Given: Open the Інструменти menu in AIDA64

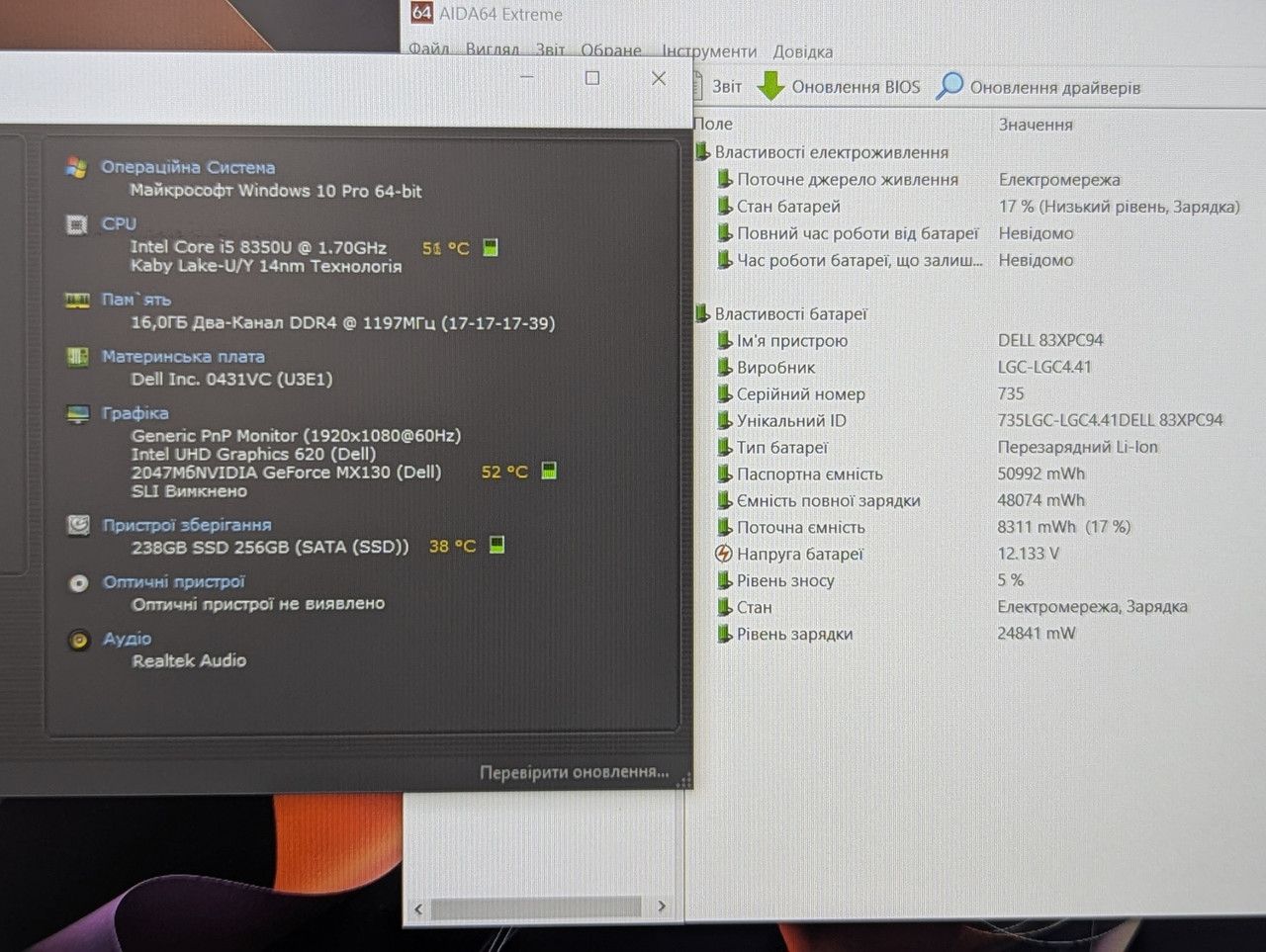Looking at the screenshot, I should (x=709, y=51).
